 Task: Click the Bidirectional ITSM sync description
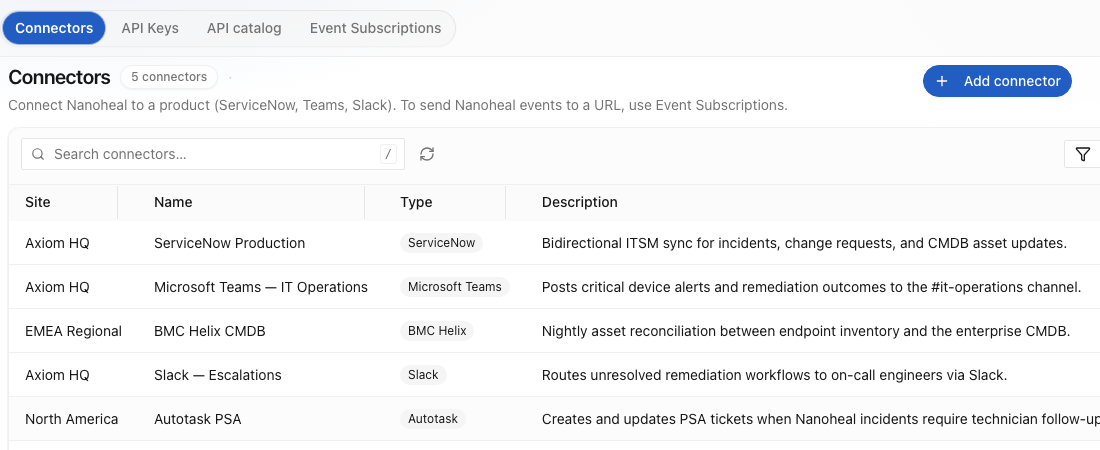point(804,243)
